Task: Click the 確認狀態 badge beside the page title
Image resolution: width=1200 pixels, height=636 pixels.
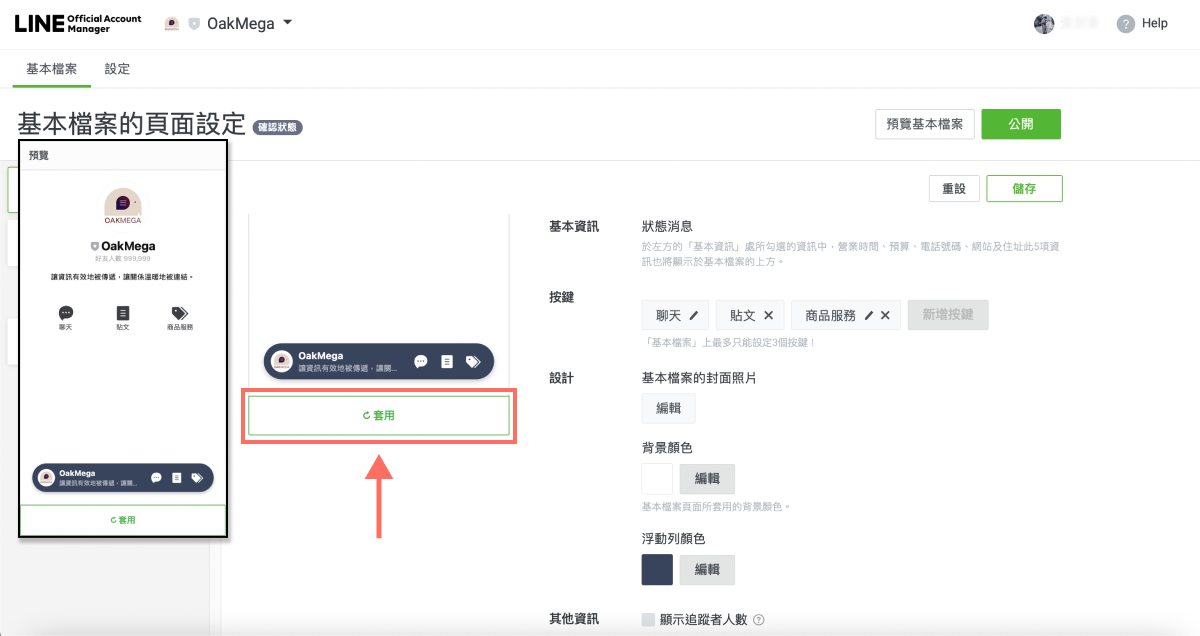Action: [278, 127]
